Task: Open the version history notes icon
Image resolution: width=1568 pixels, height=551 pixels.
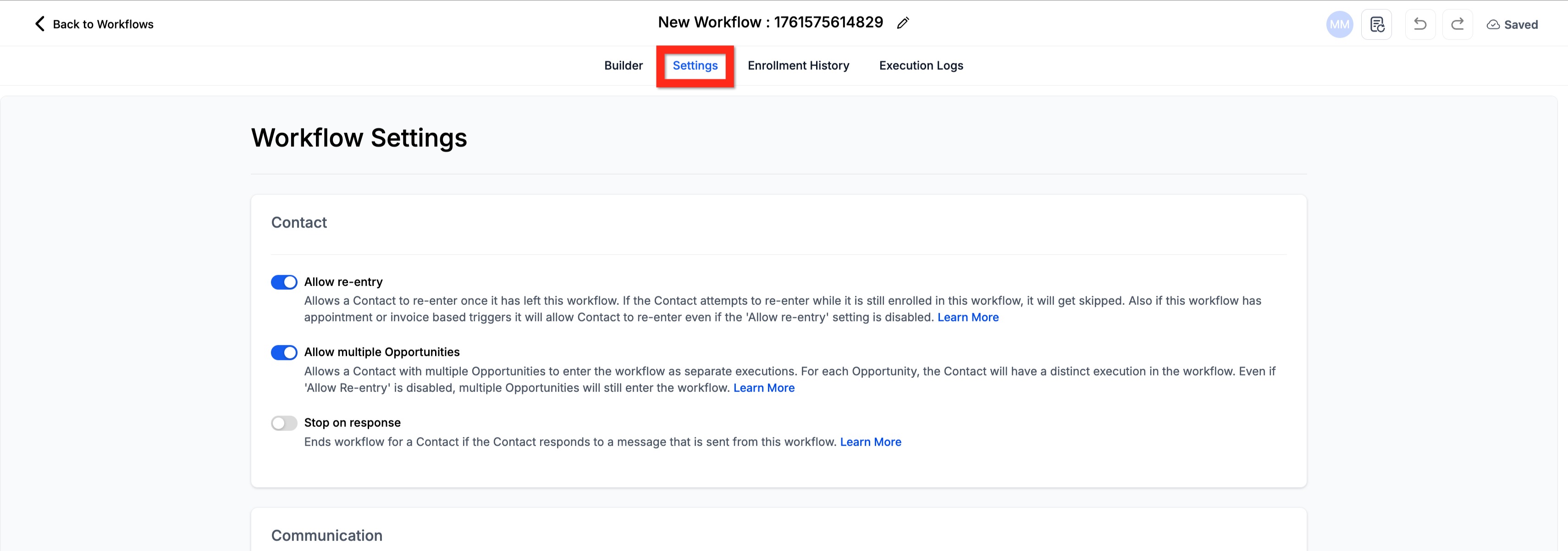Action: 1377,24
